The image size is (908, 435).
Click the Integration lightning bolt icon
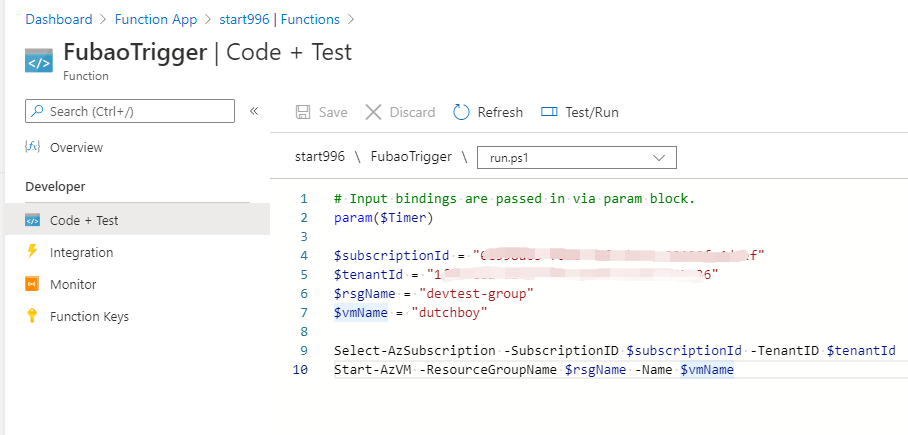32,251
